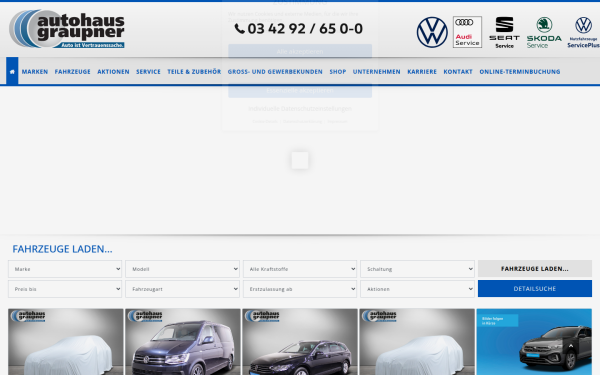
Task: Call the phone number 03 42 92 / 65 0-0
Action: (305, 29)
